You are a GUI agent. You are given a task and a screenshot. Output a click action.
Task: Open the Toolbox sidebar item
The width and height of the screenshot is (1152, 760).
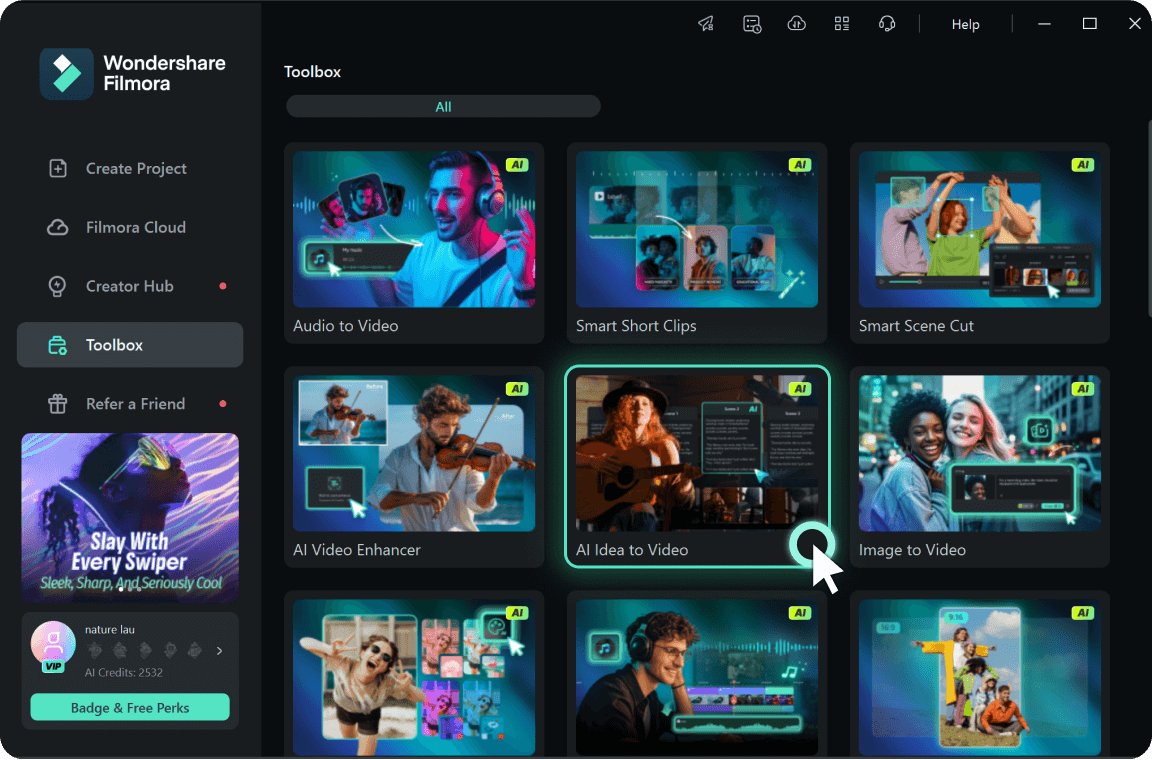click(130, 345)
